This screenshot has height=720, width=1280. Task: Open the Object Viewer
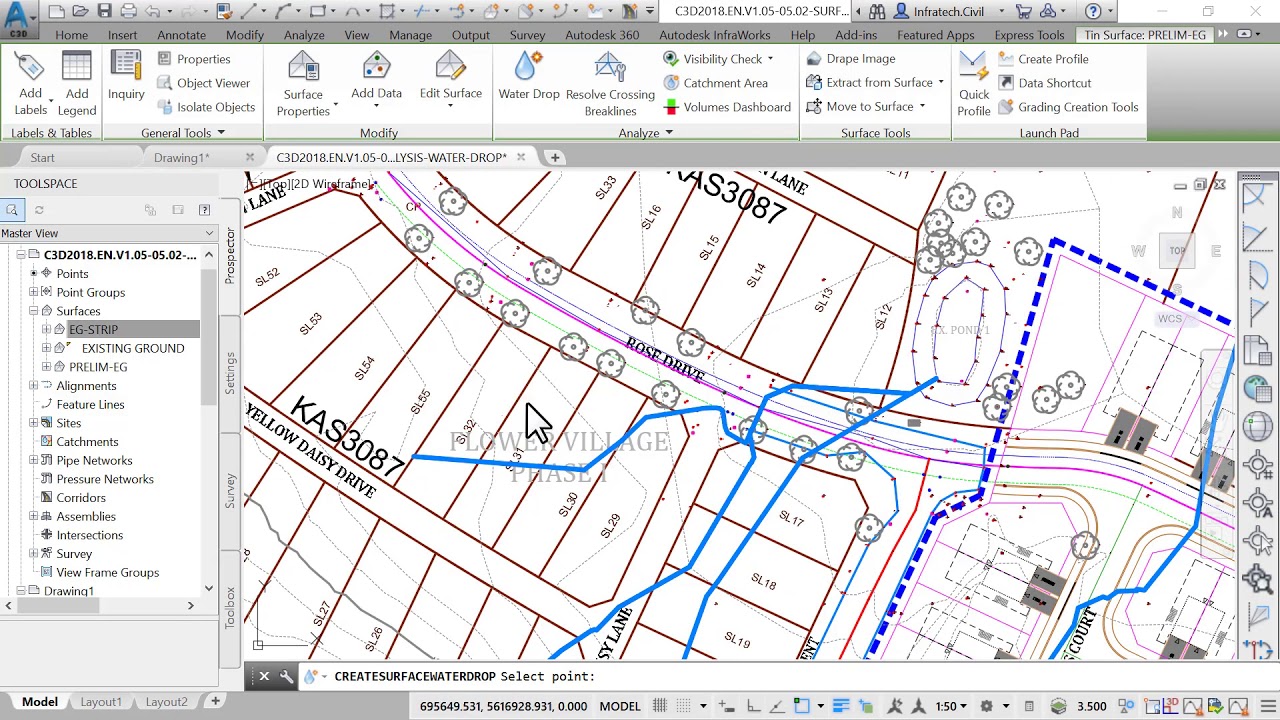coord(204,83)
